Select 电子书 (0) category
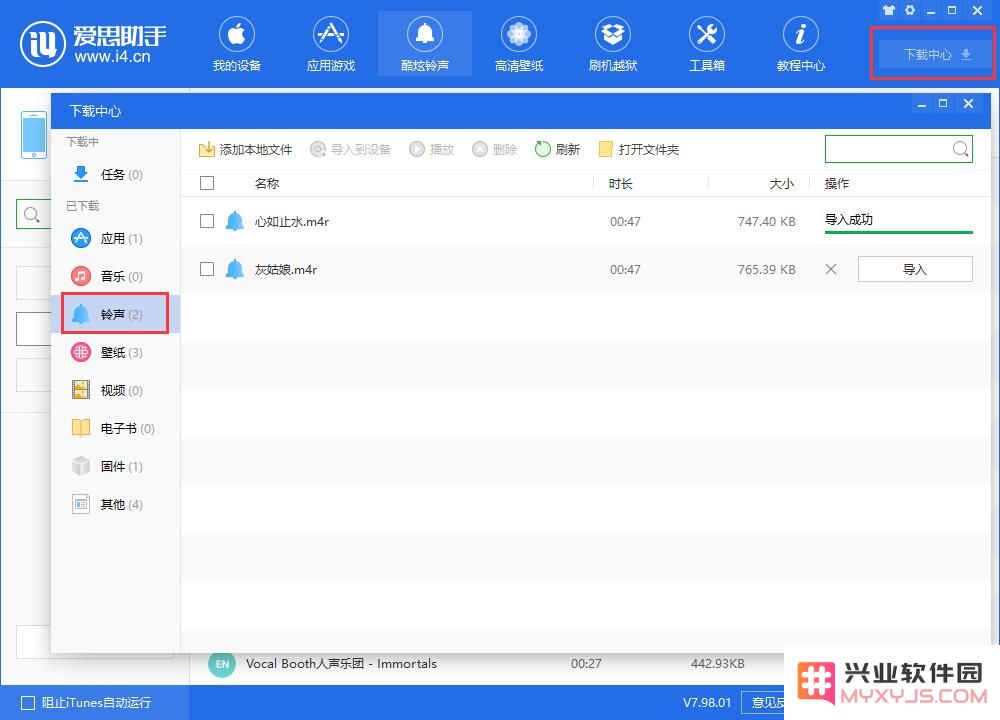This screenshot has width=1000, height=720. (113, 428)
